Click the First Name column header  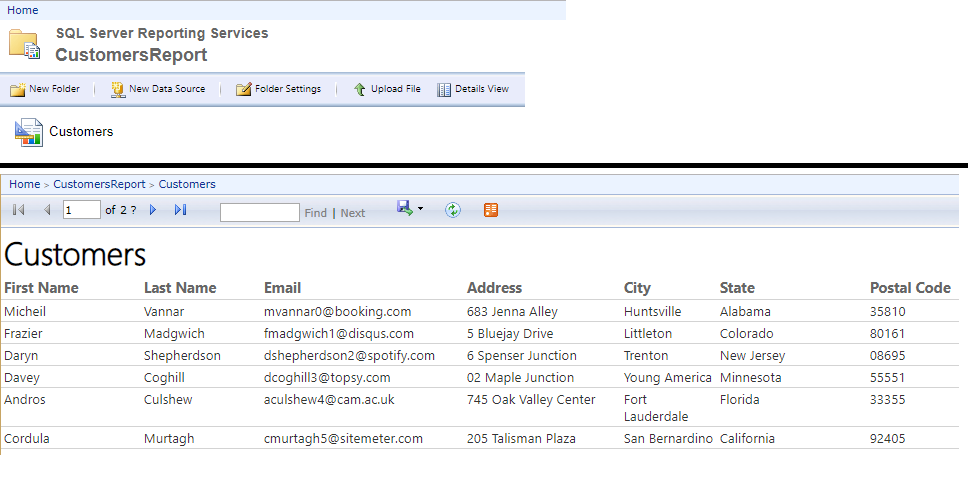[41, 288]
